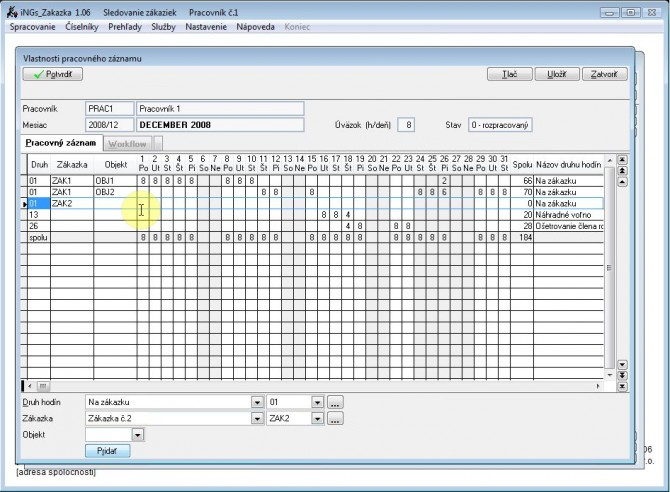
Task: Browse Zákazka with ellipsis button
Action: pyautogui.click(x=335, y=418)
